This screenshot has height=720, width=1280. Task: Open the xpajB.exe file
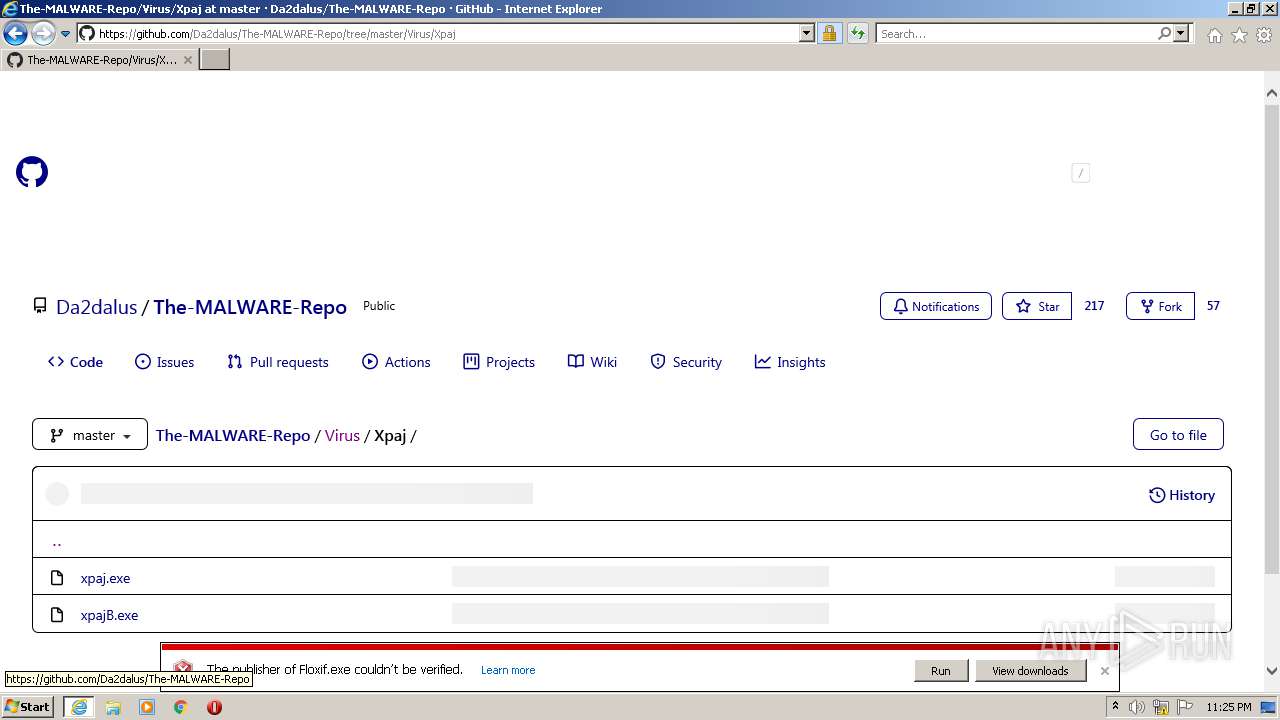coord(109,615)
